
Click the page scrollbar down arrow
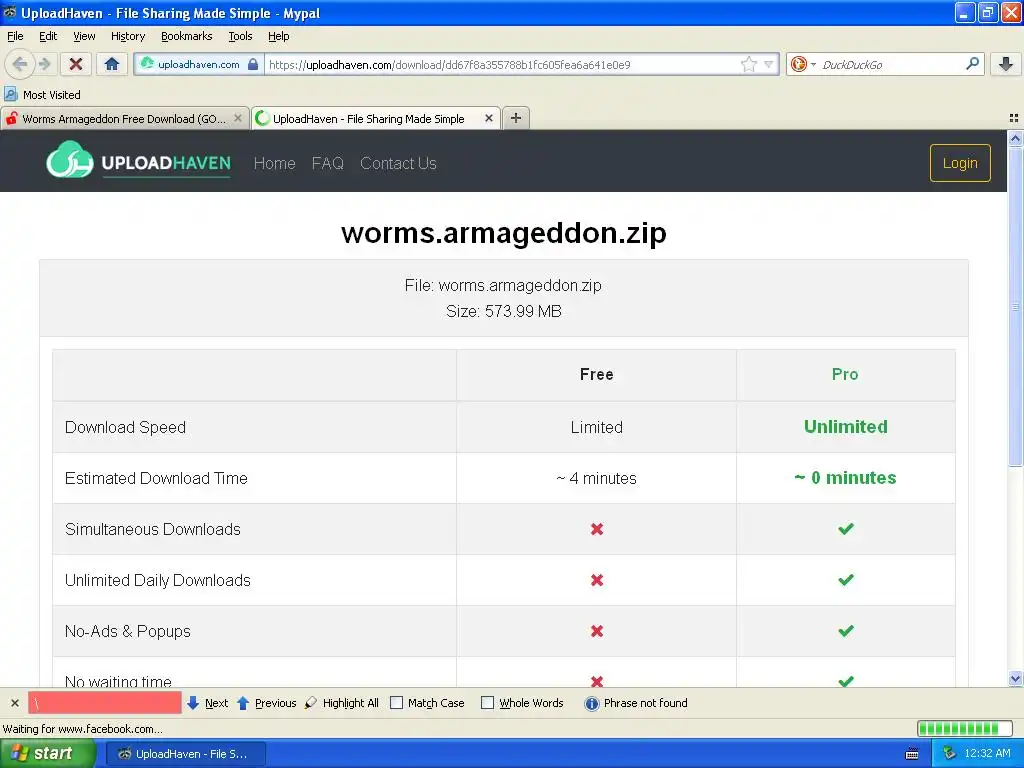(1015, 679)
